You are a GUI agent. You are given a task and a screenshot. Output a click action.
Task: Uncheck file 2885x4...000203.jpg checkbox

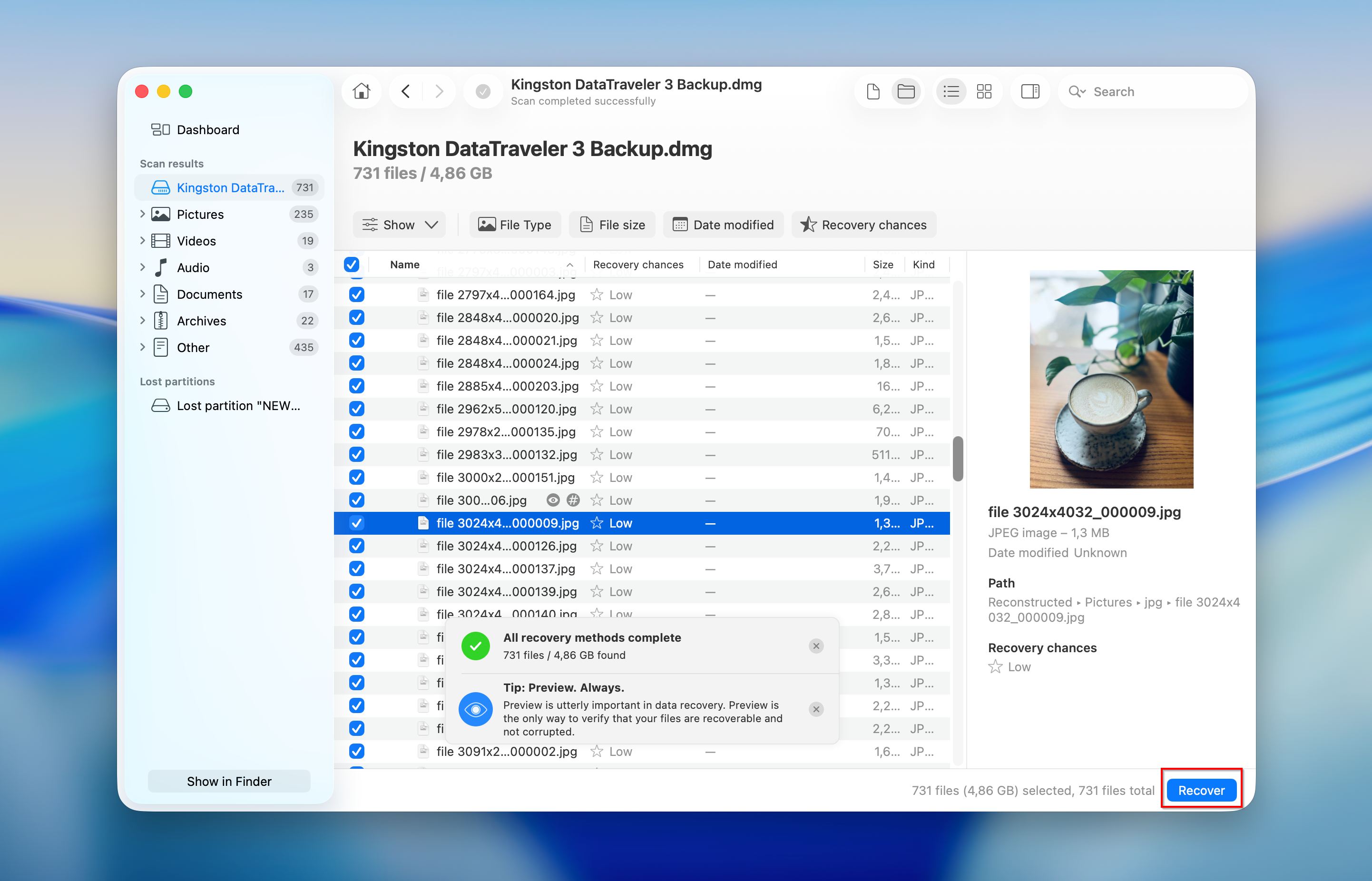pos(356,386)
